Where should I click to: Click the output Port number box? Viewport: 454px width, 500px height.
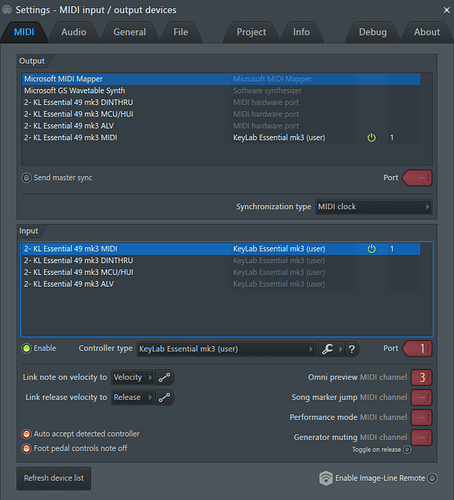[417, 178]
